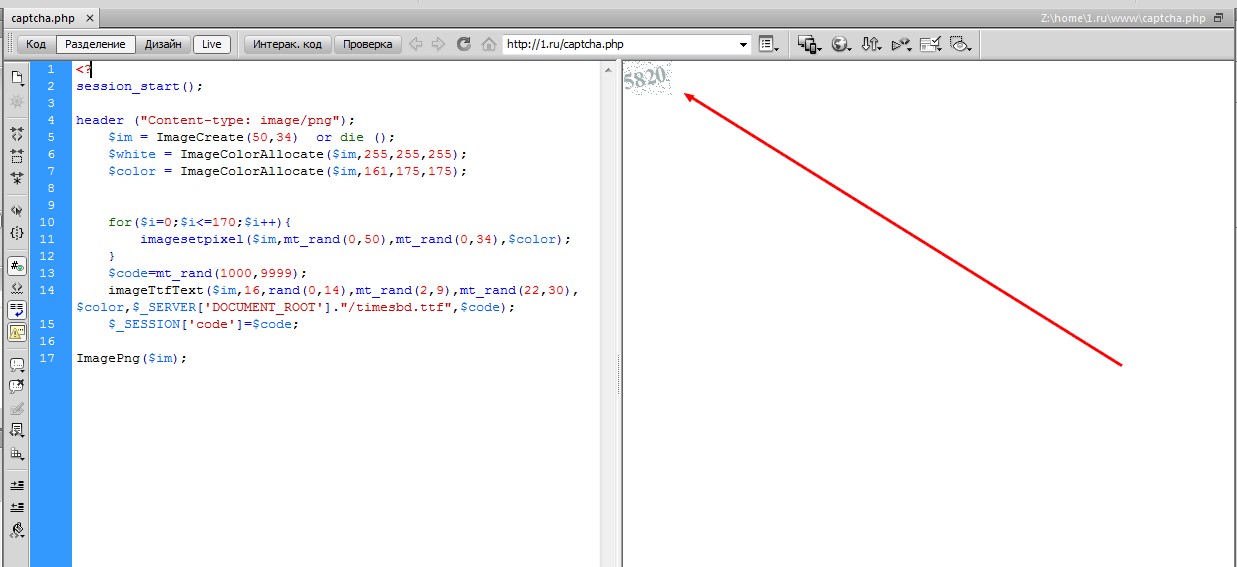Toggle Live view mode

coord(211,44)
